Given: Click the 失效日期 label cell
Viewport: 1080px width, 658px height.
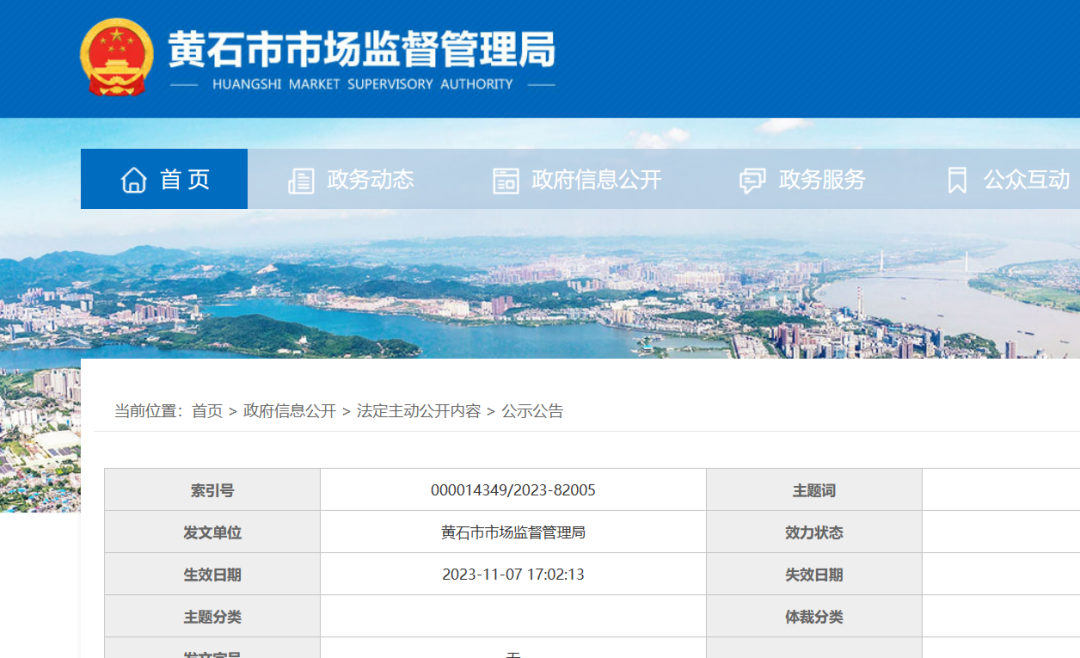Looking at the screenshot, I should (814, 574).
